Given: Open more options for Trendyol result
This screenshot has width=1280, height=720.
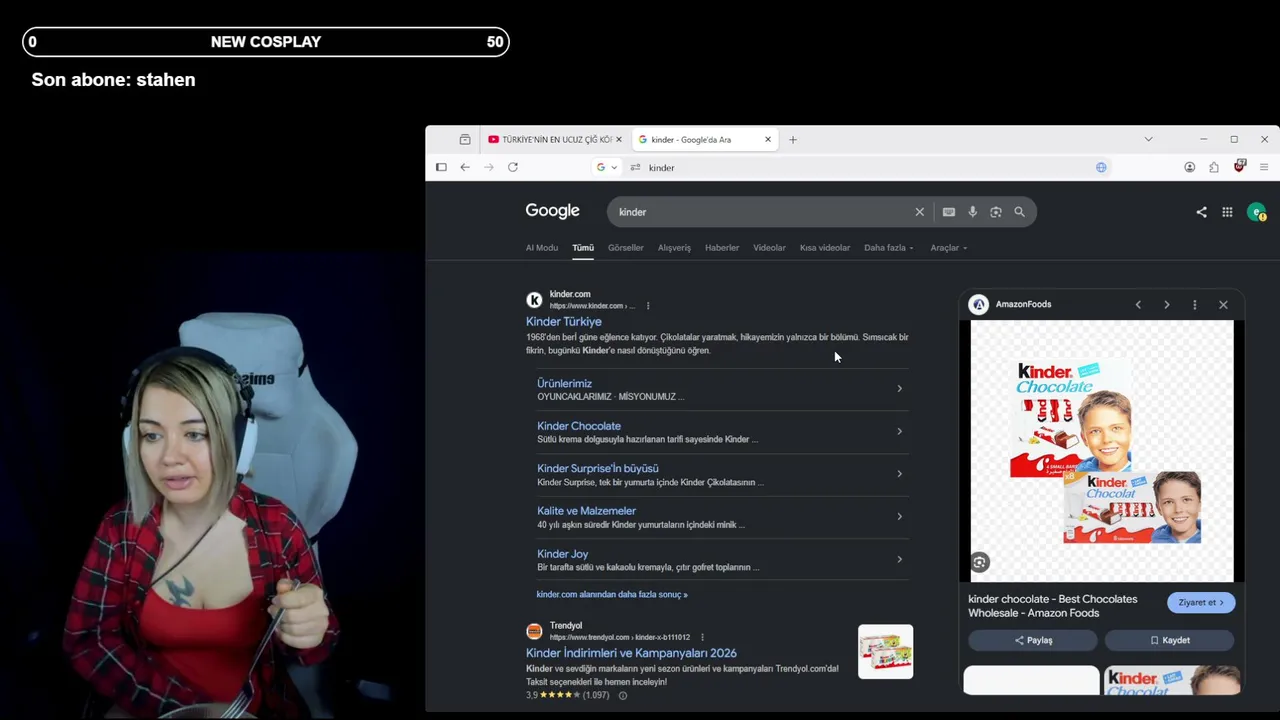Looking at the screenshot, I should pos(702,637).
